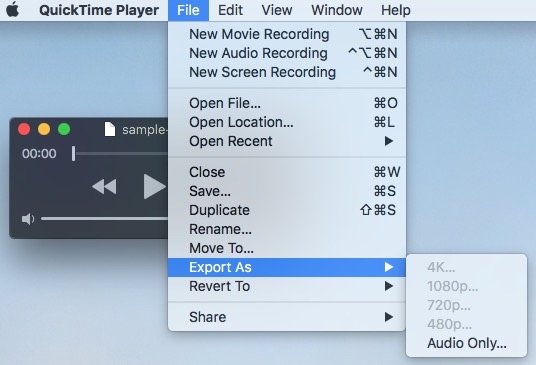Click the 00:00 elapsed time label
This screenshot has height=365, width=536.
pos(39,154)
